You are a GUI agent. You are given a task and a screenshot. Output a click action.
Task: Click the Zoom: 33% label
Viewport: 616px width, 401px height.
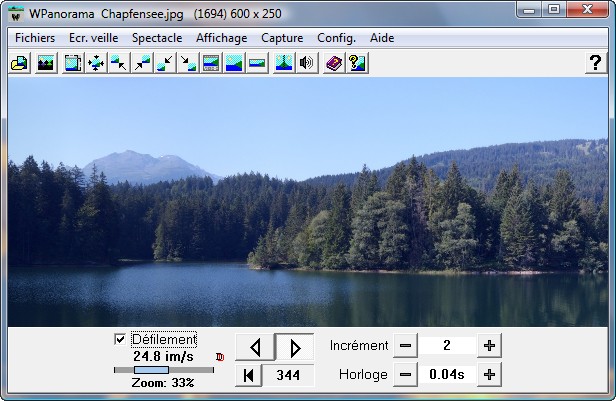tap(163, 383)
